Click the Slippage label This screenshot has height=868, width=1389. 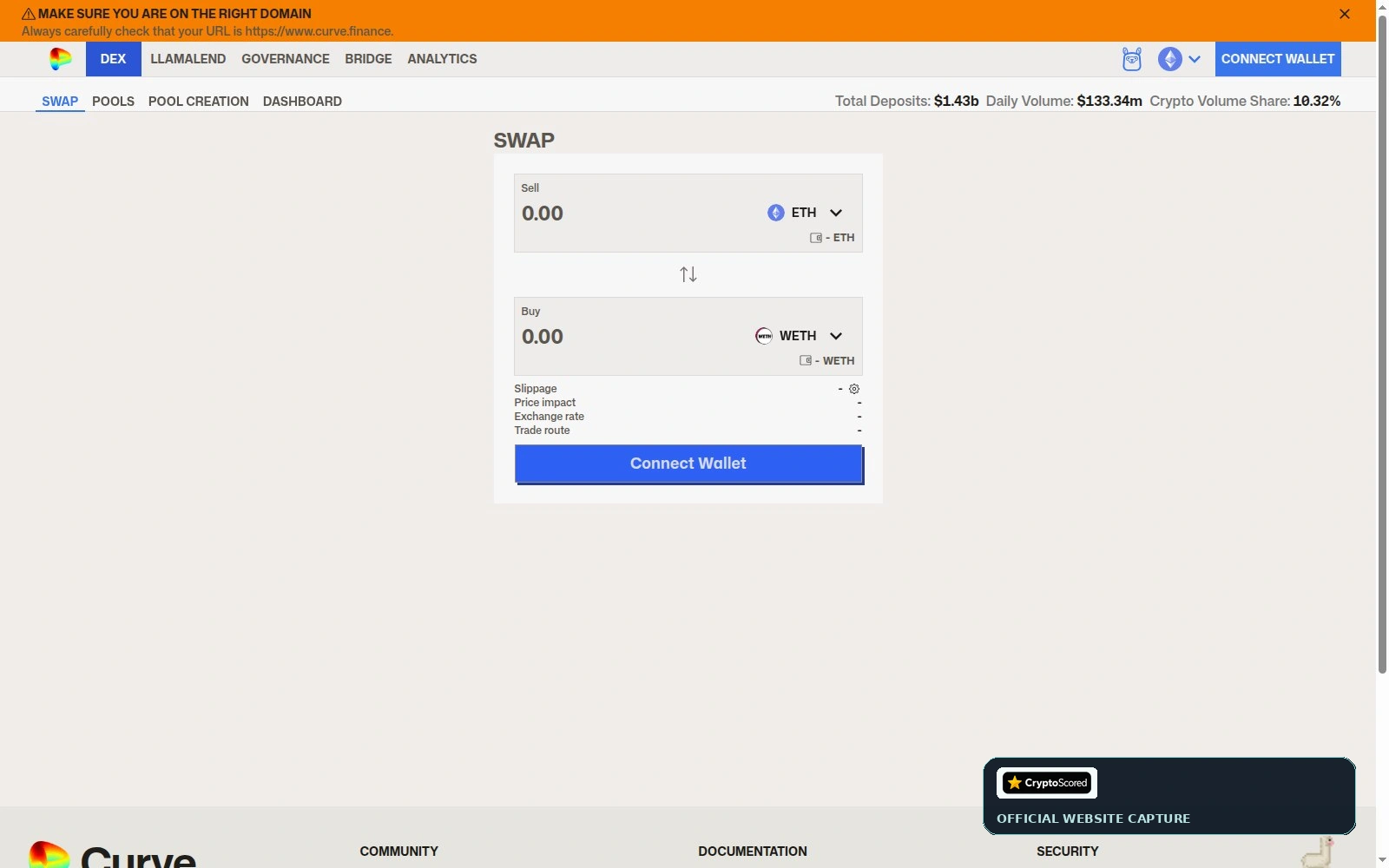click(536, 389)
